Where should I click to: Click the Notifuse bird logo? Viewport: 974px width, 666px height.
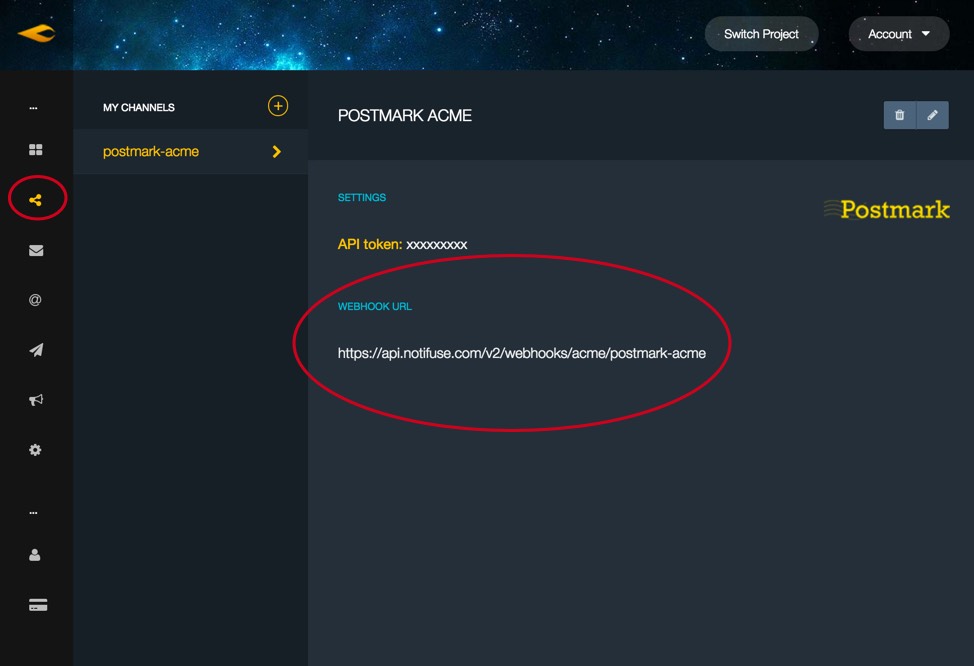click(37, 33)
